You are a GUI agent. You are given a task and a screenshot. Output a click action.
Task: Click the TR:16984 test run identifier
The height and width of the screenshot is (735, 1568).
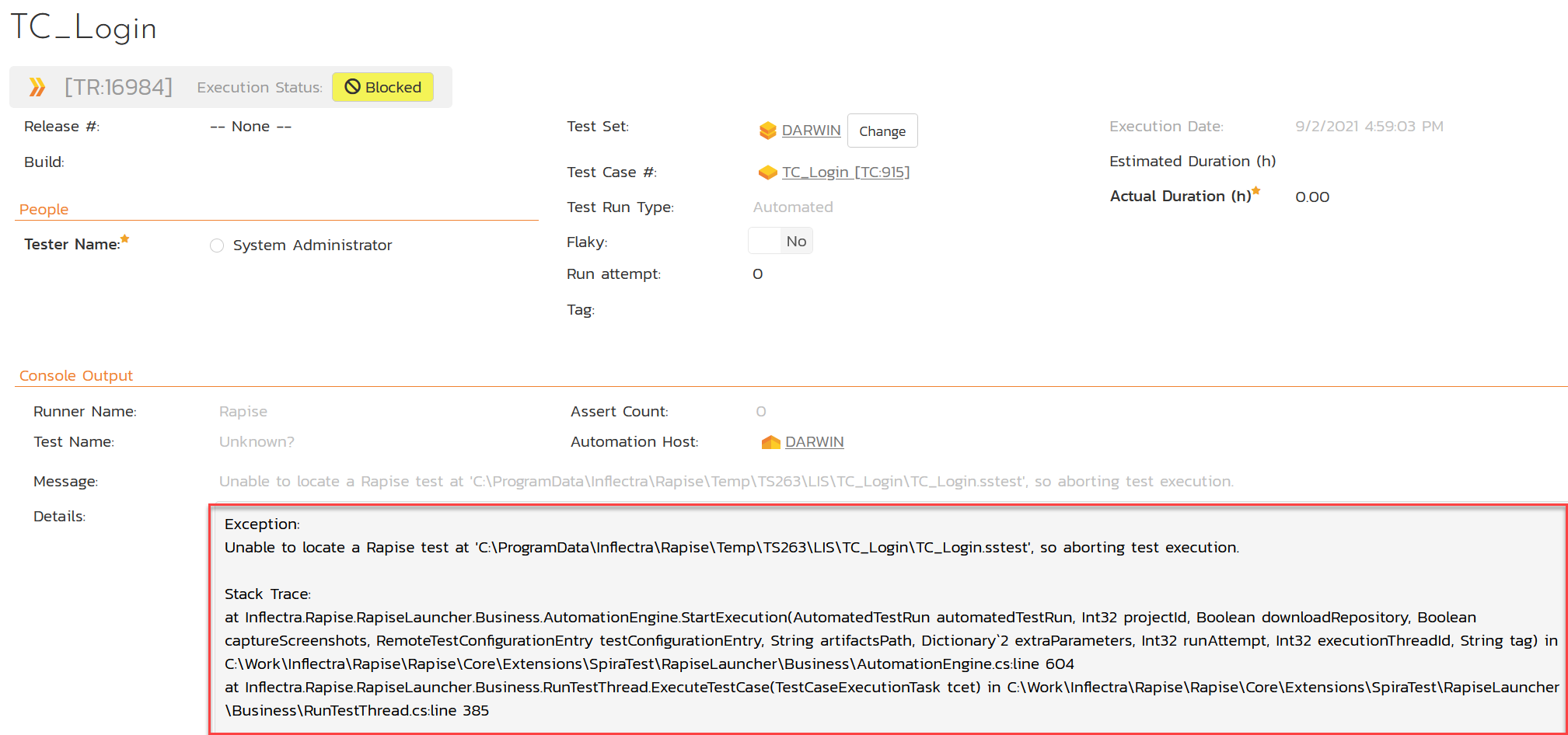118,87
